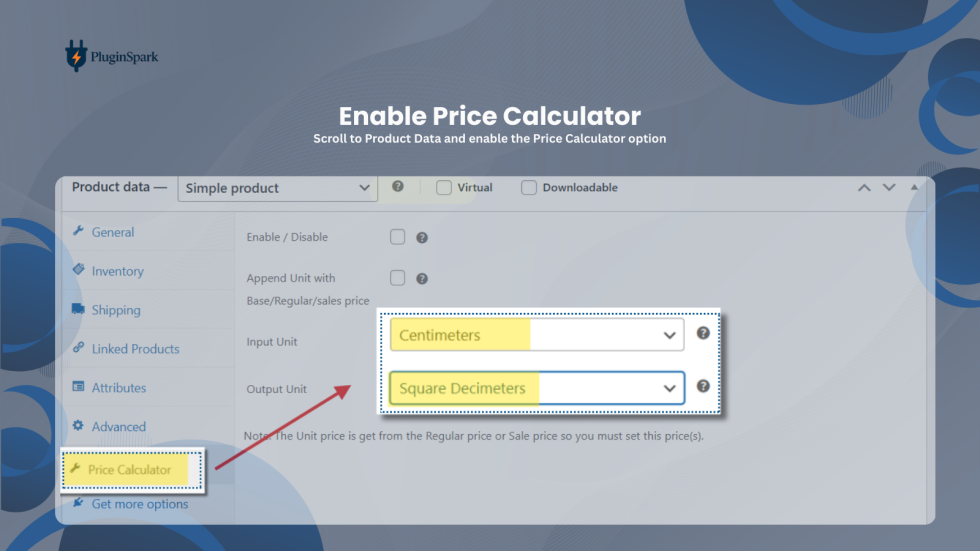Click help icon next to Enable / Disable

point(422,238)
